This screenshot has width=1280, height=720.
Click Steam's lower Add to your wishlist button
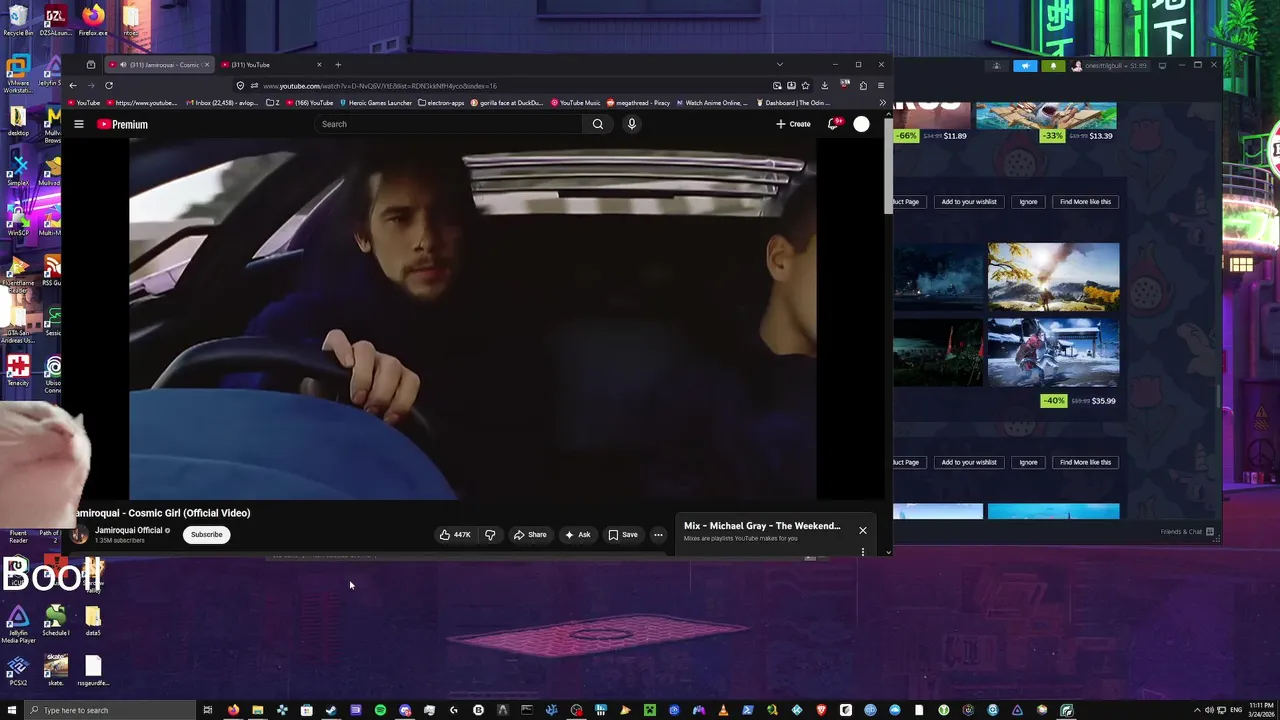pyautogui.click(x=969, y=462)
